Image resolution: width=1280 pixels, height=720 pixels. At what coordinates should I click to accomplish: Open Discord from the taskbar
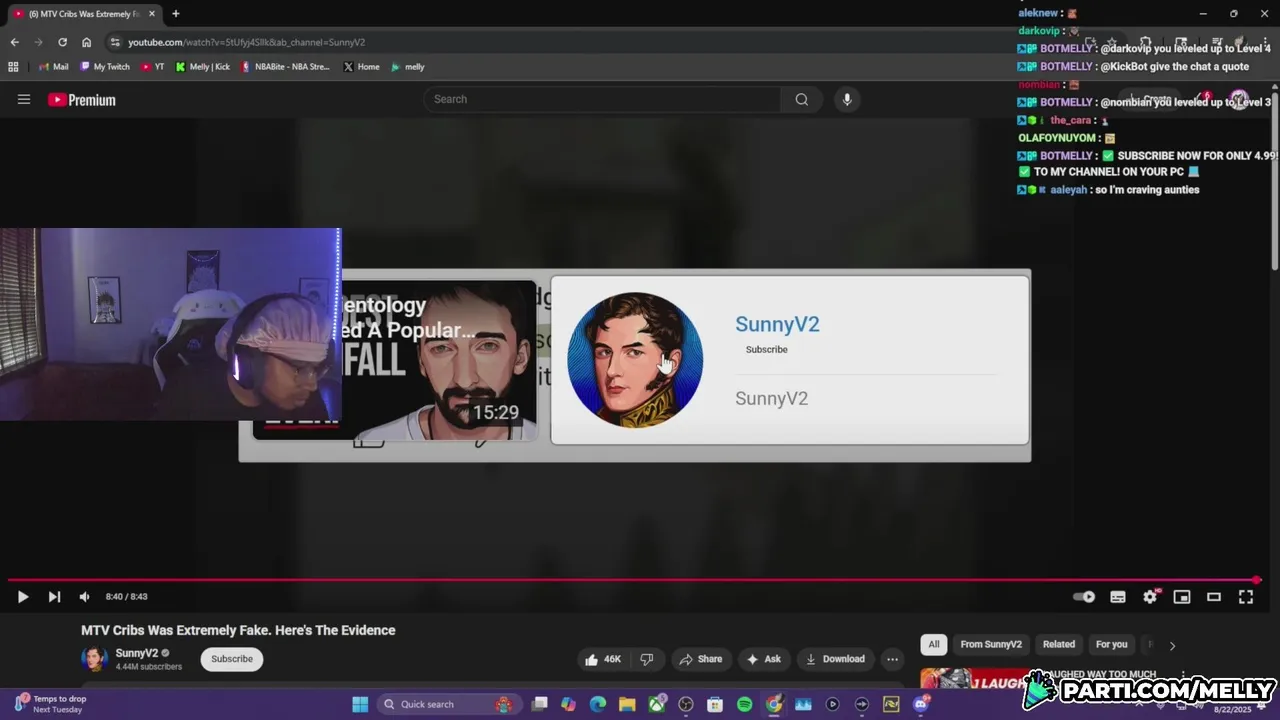[x=920, y=704]
